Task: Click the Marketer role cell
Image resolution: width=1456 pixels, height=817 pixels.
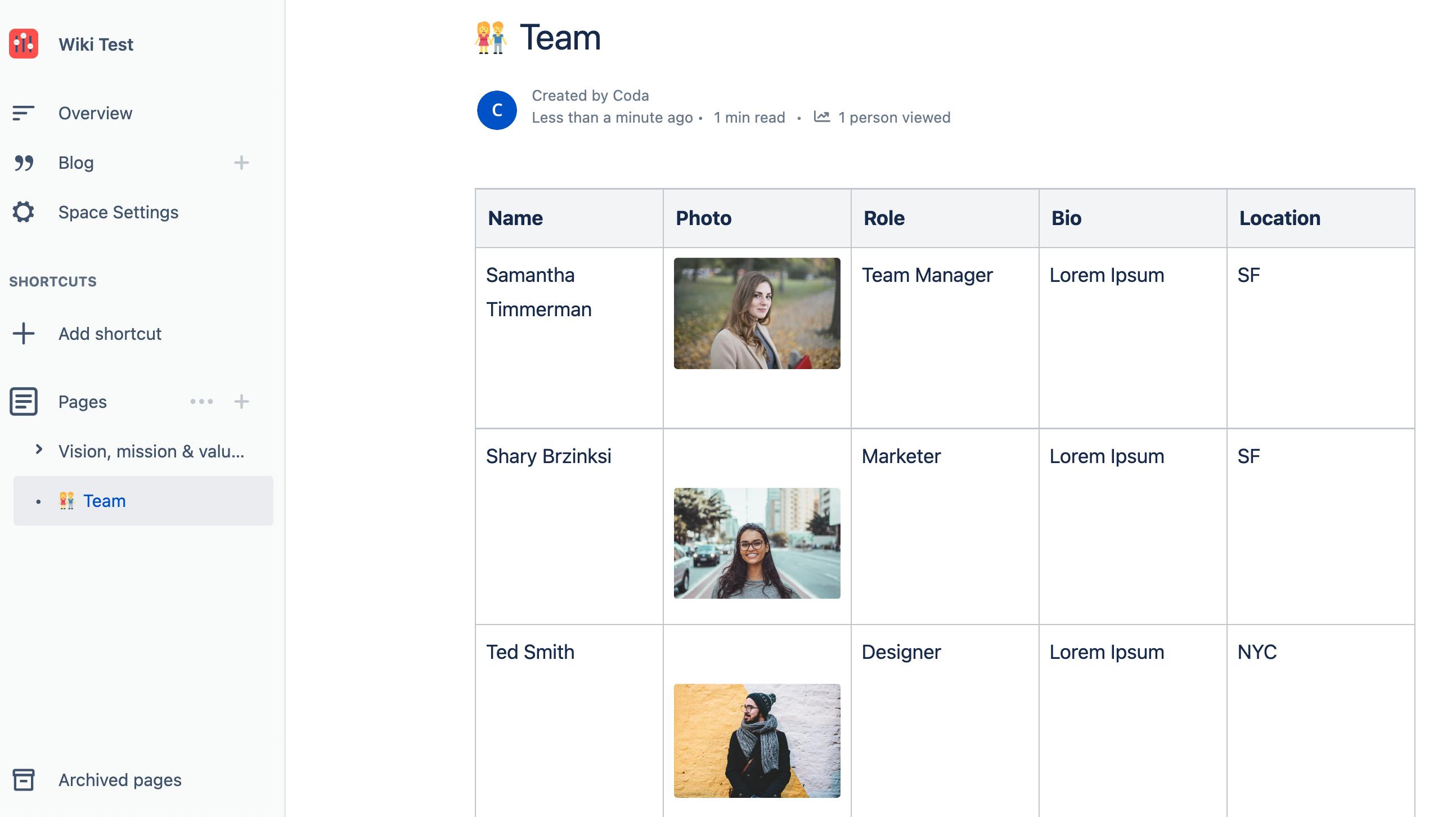Action: point(945,527)
